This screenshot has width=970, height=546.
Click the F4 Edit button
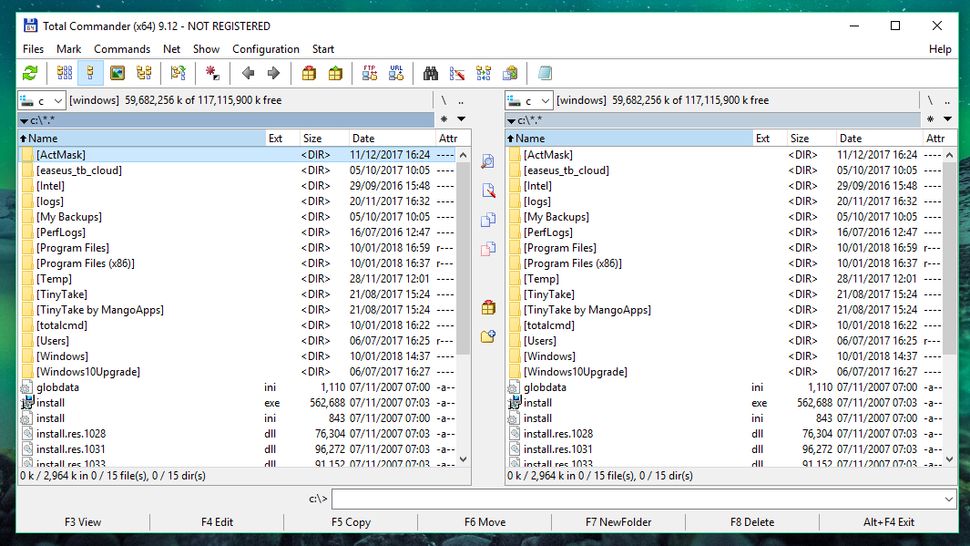[217, 522]
